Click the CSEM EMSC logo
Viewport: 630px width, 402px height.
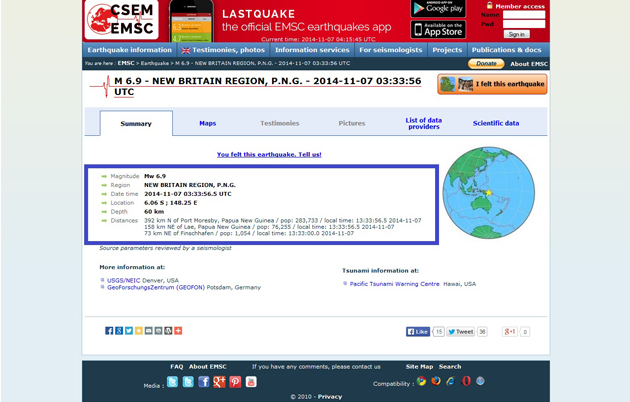120,20
